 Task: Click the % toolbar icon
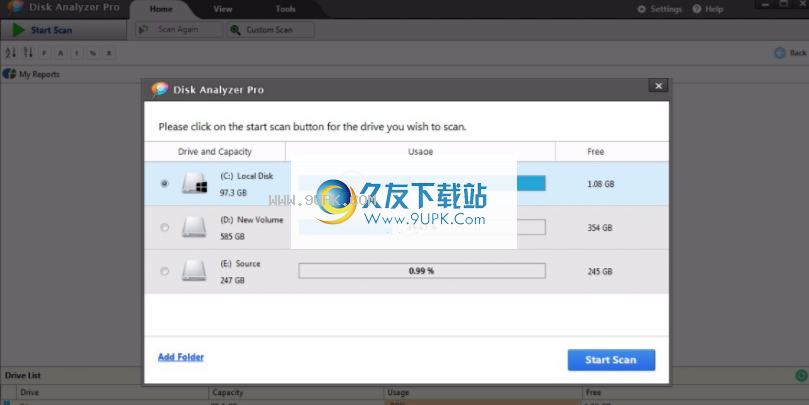[92, 53]
